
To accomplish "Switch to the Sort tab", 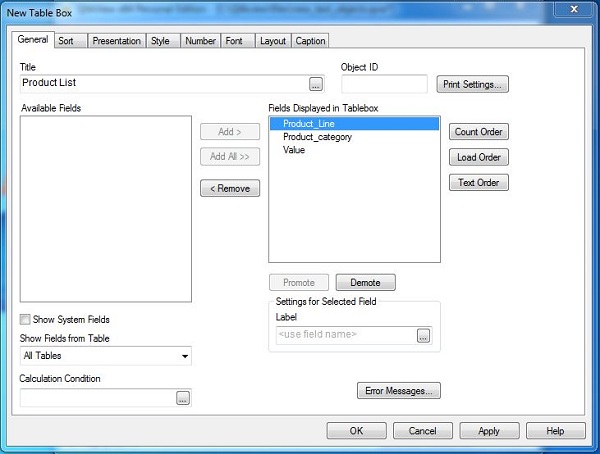I will point(66,41).
